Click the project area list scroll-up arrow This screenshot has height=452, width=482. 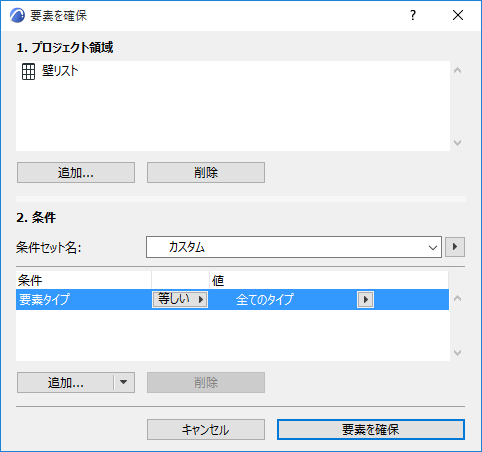point(457,70)
